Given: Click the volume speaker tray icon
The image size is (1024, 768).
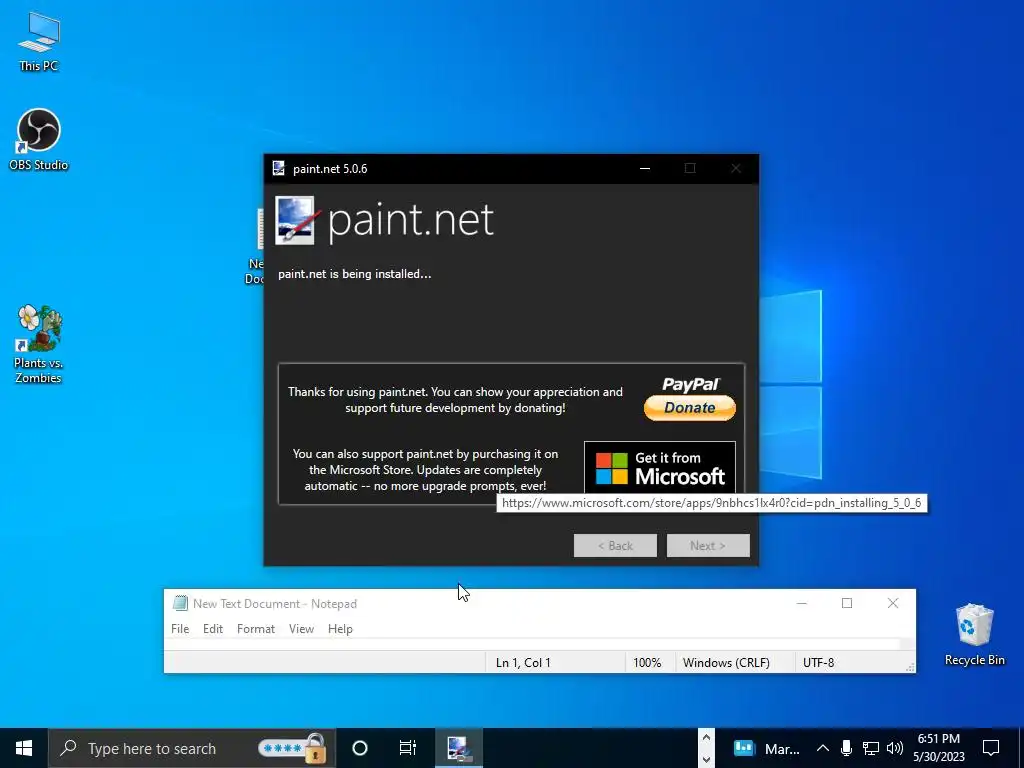Looking at the screenshot, I should [895, 748].
